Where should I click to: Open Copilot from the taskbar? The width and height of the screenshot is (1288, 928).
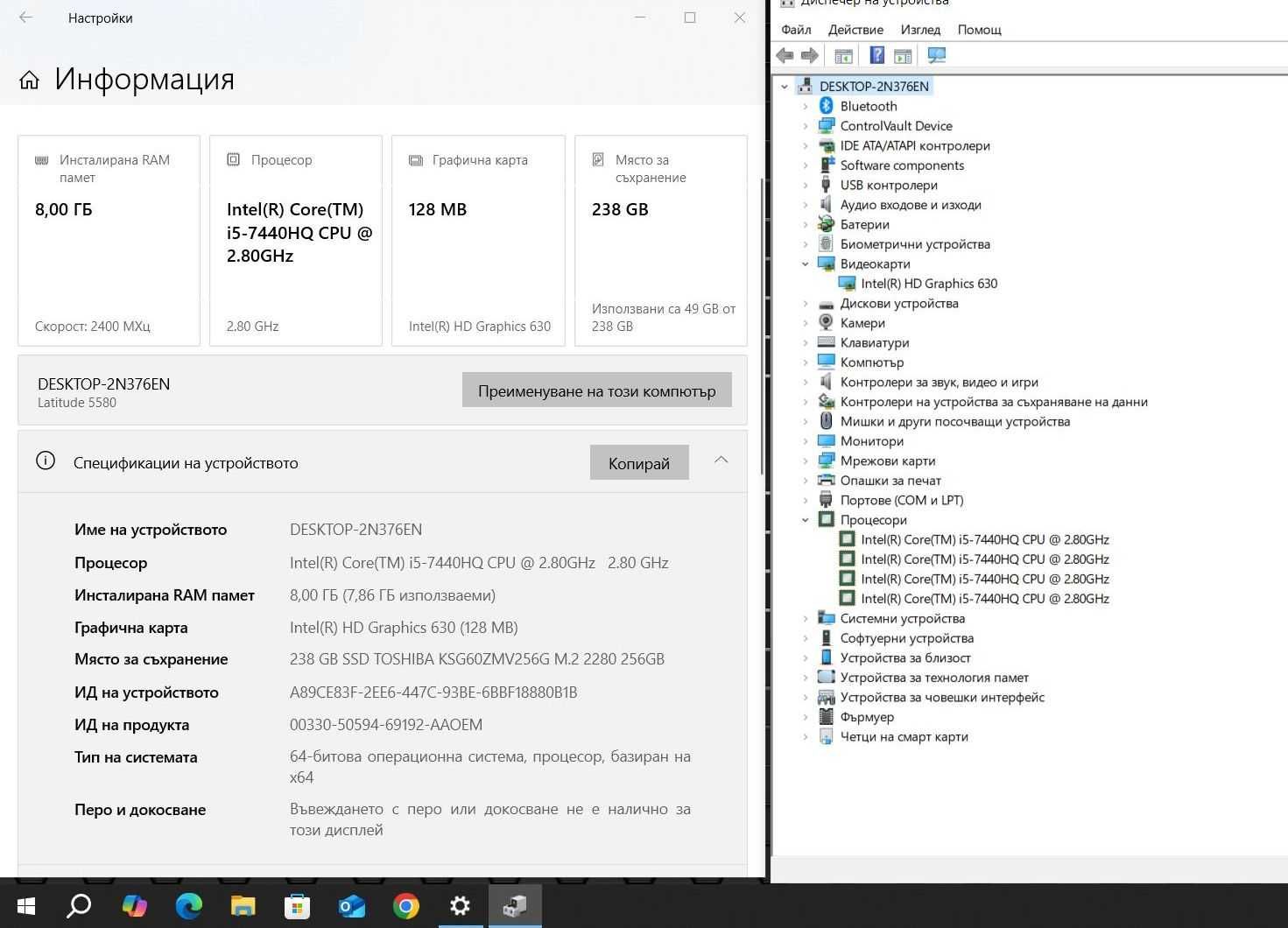134,905
